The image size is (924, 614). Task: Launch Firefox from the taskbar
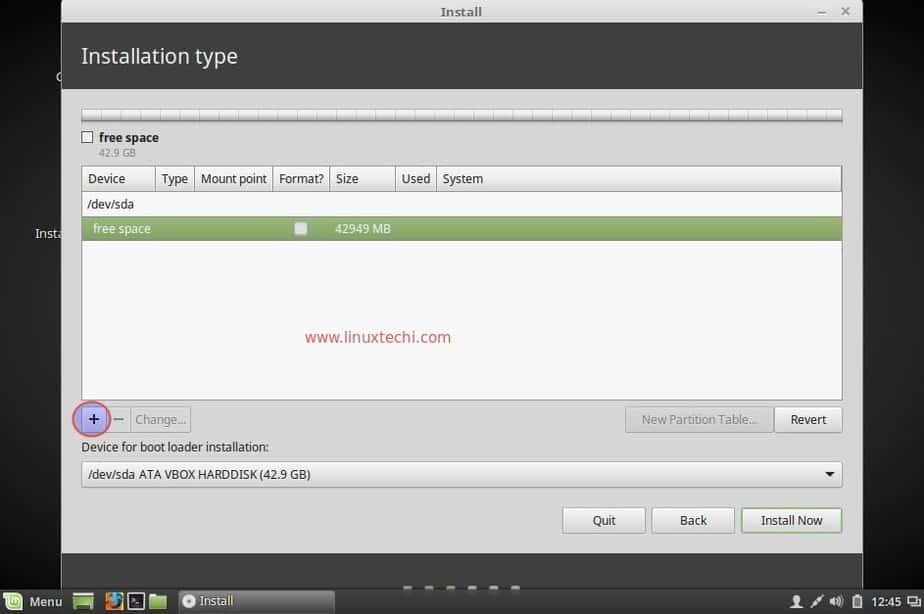click(114, 601)
